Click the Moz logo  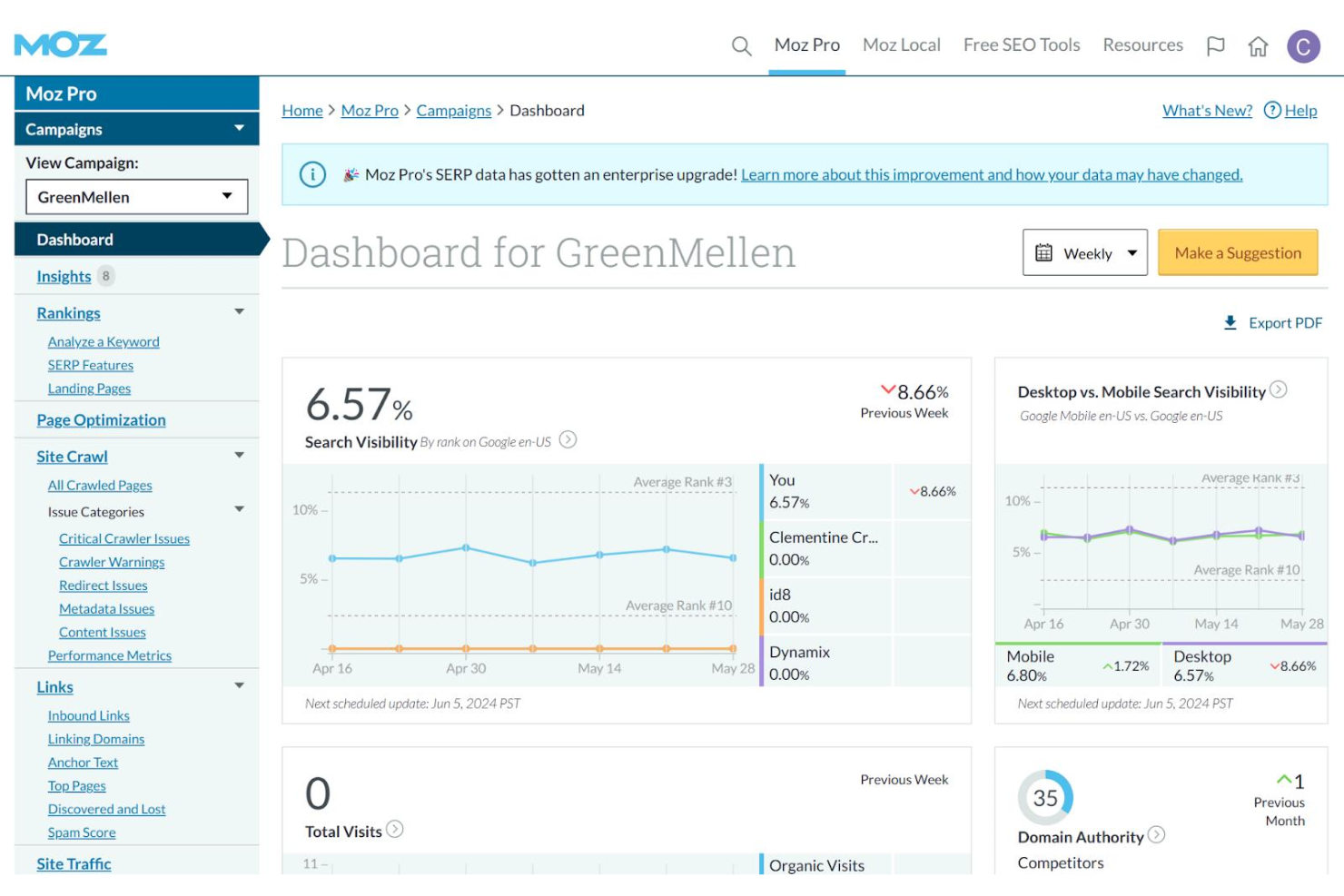pyautogui.click(x=61, y=44)
